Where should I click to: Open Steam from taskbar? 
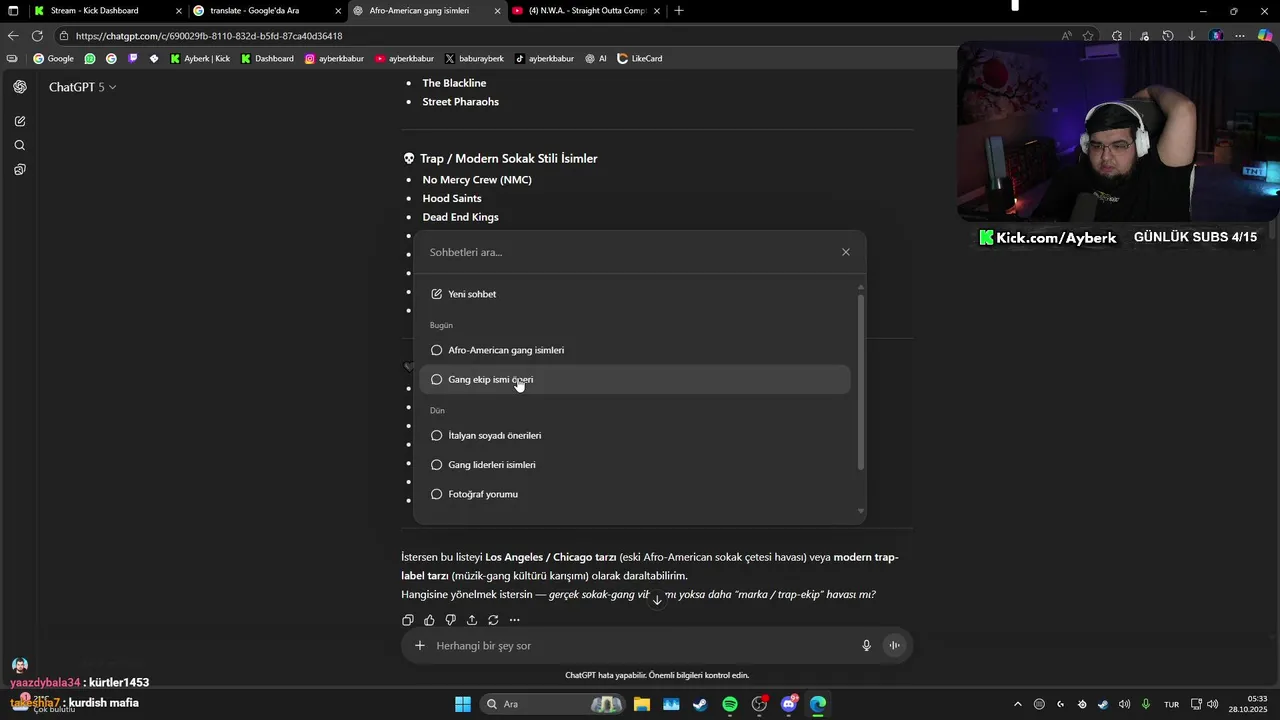[700, 704]
